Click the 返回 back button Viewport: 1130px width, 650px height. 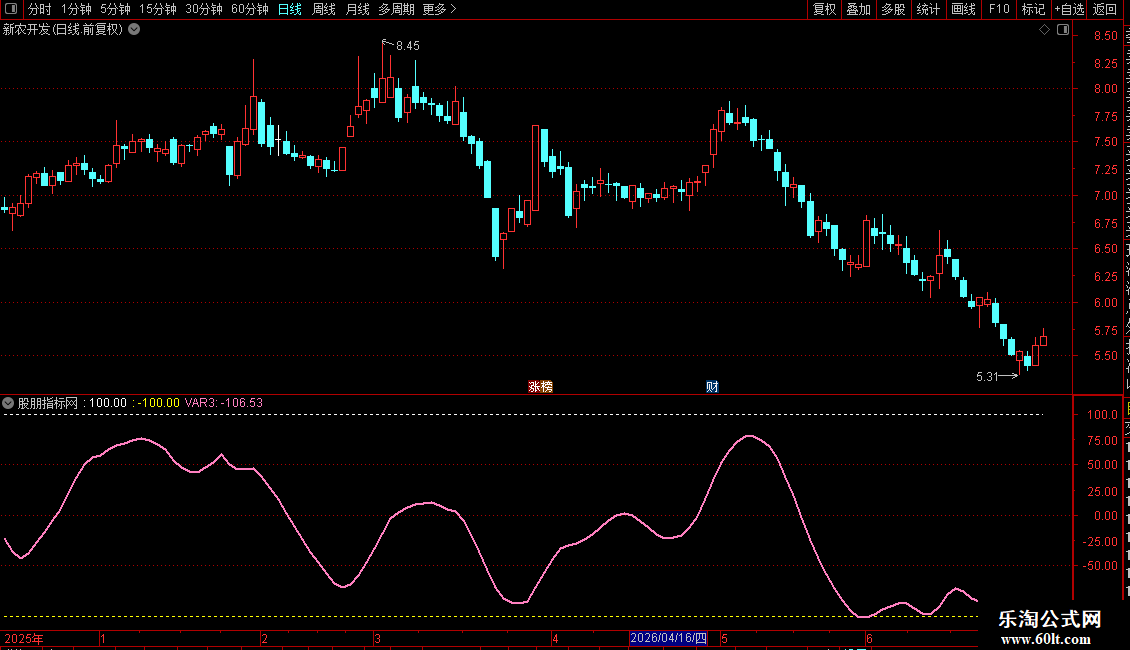pyautogui.click(x=1105, y=9)
